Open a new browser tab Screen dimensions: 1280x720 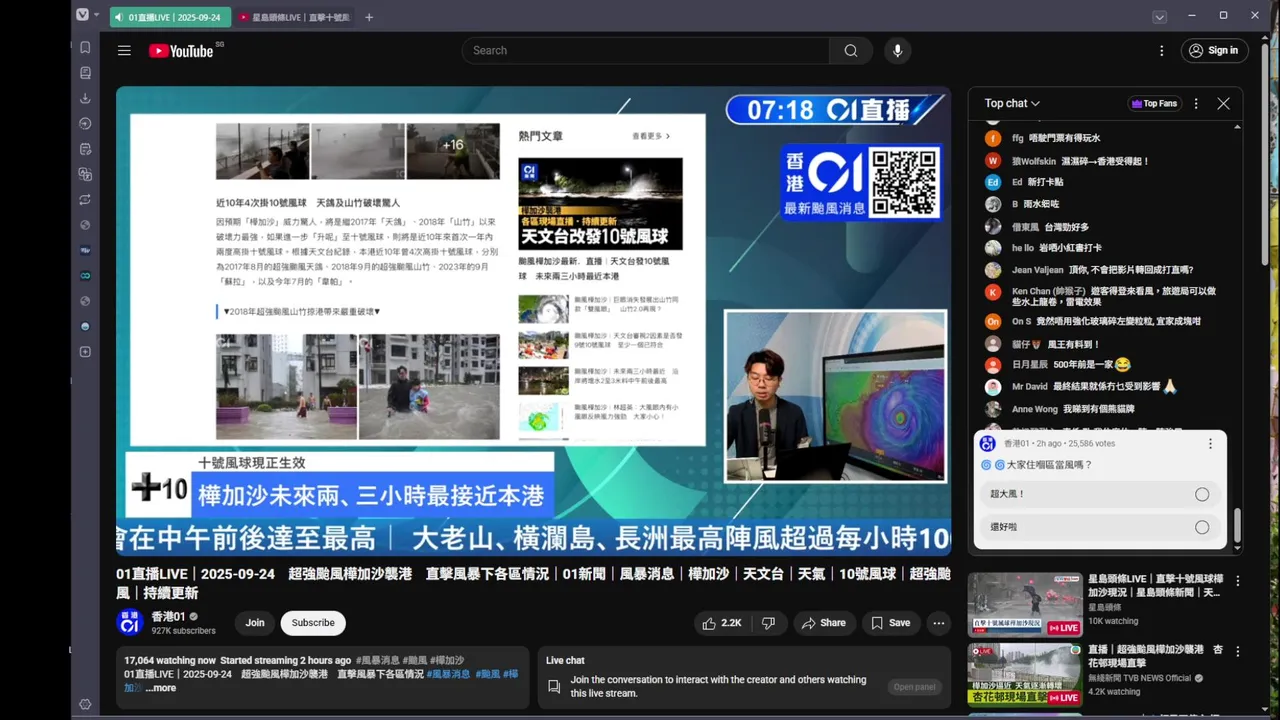pos(369,17)
